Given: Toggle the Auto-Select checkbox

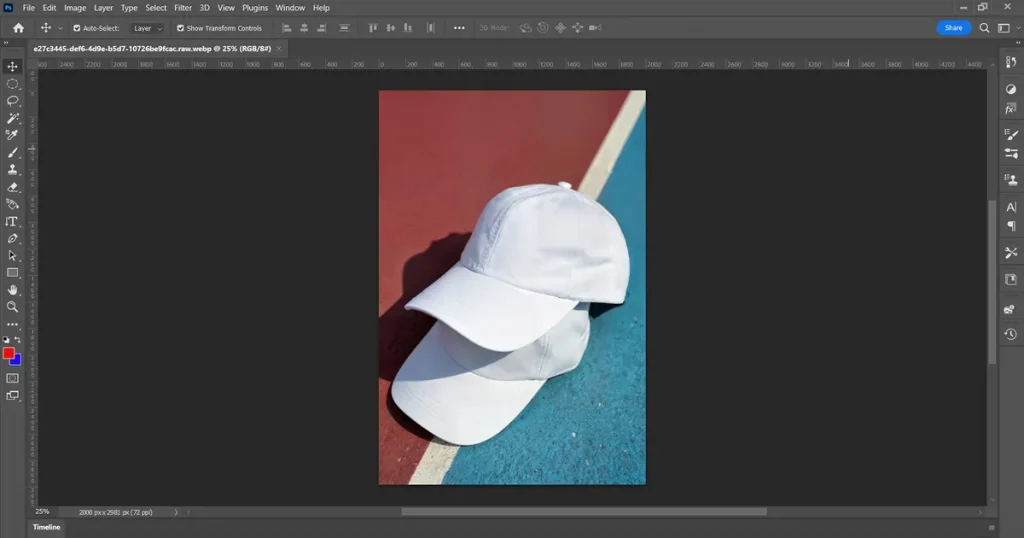Looking at the screenshot, I should pyautogui.click(x=76, y=28).
